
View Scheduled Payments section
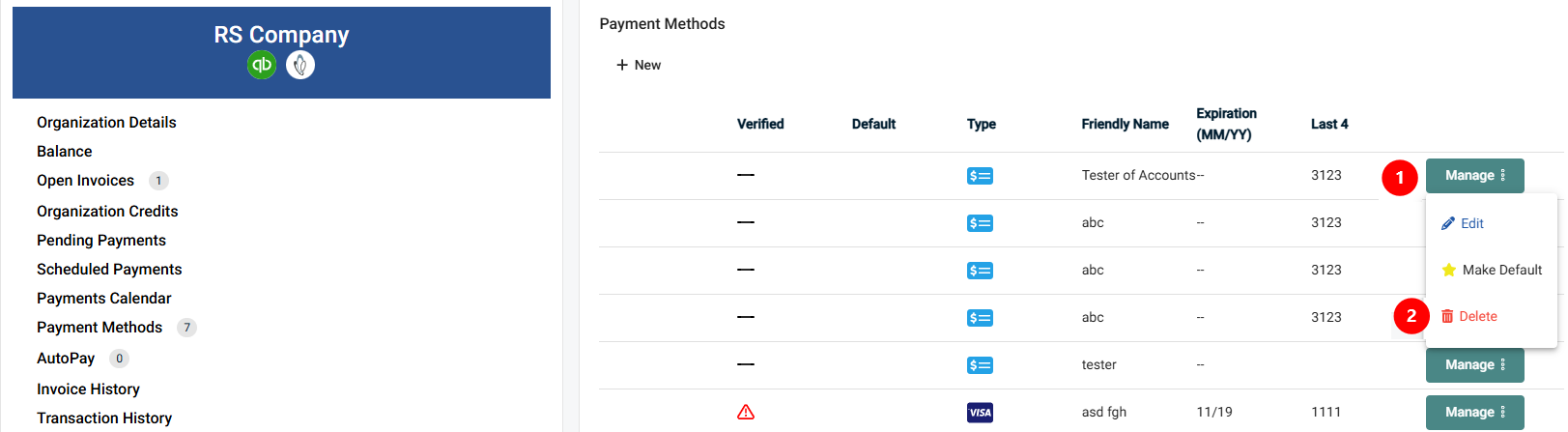pyautogui.click(x=109, y=270)
